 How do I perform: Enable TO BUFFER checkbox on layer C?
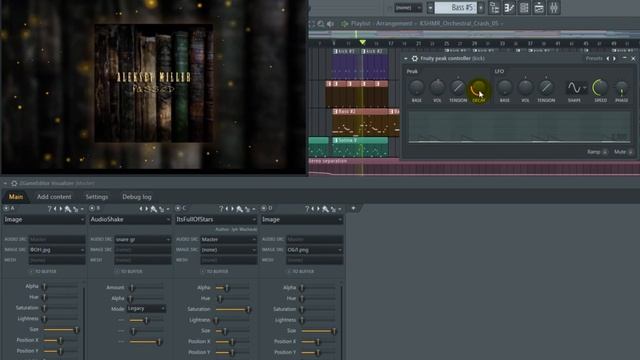tap(203, 271)
